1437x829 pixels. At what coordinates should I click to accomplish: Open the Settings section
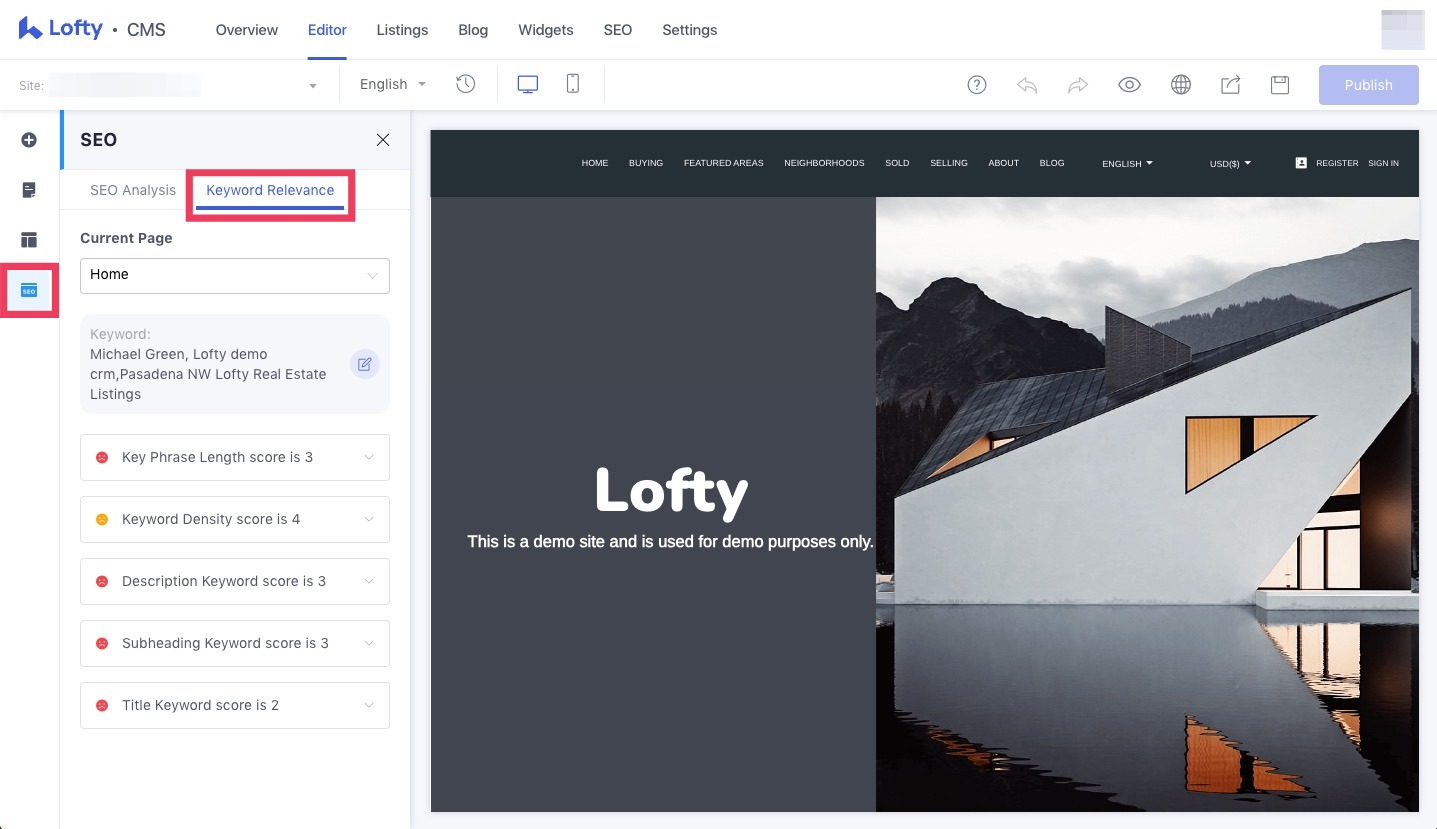point(690,30)
